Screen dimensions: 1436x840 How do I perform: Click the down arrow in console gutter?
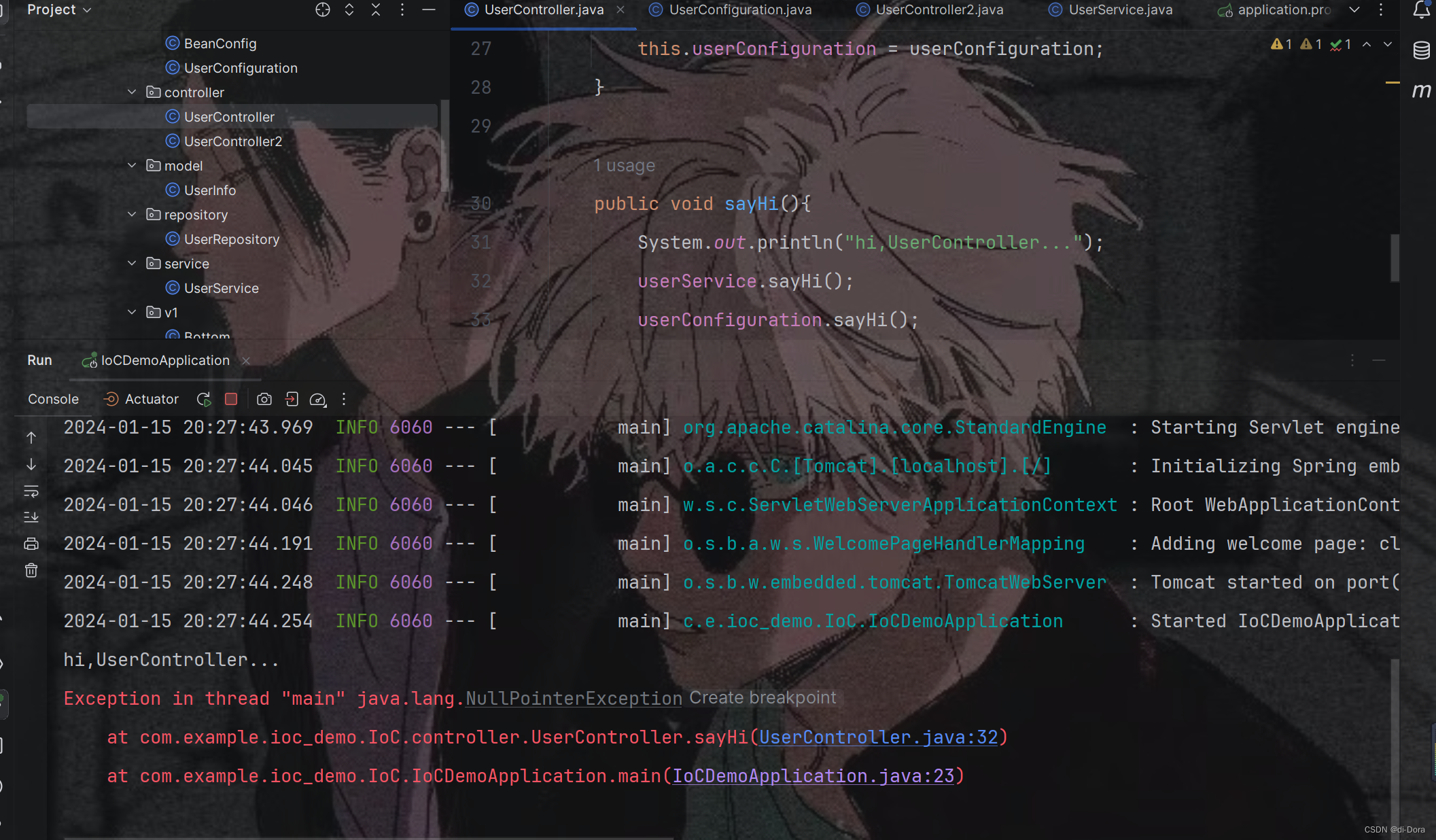31,465
